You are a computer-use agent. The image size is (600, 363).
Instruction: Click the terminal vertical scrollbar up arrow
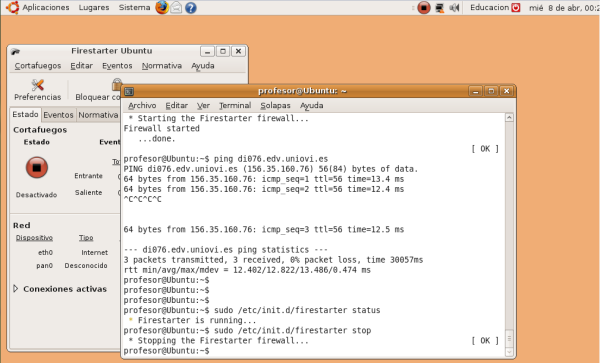pos(509,118)
